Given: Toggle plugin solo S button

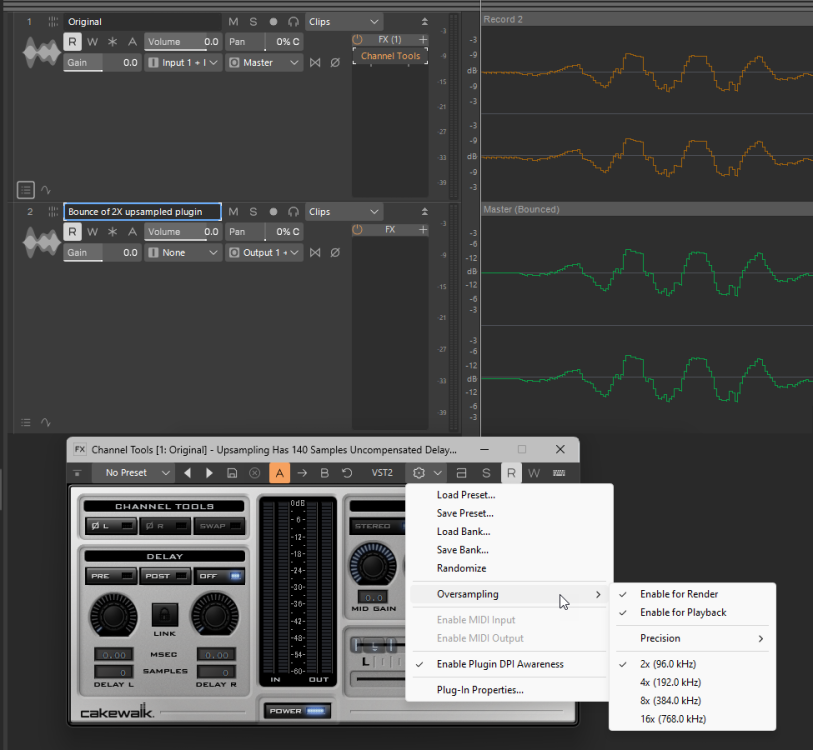Looking at the screenshot, I should (486, 473).
